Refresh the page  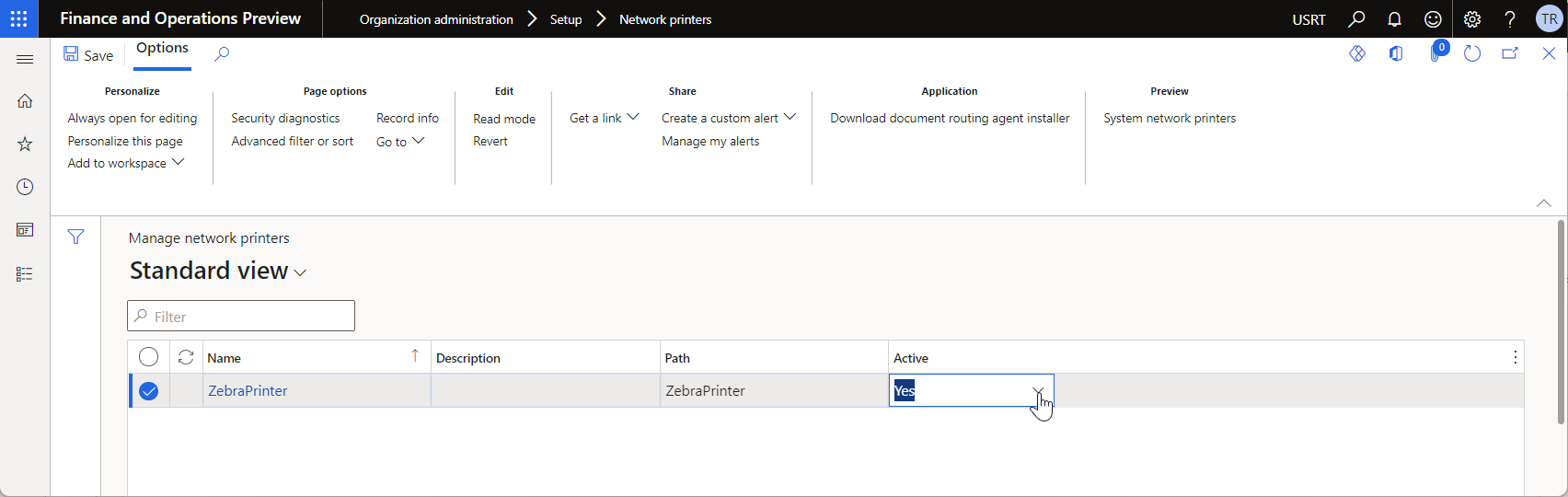coord(1472,53)
